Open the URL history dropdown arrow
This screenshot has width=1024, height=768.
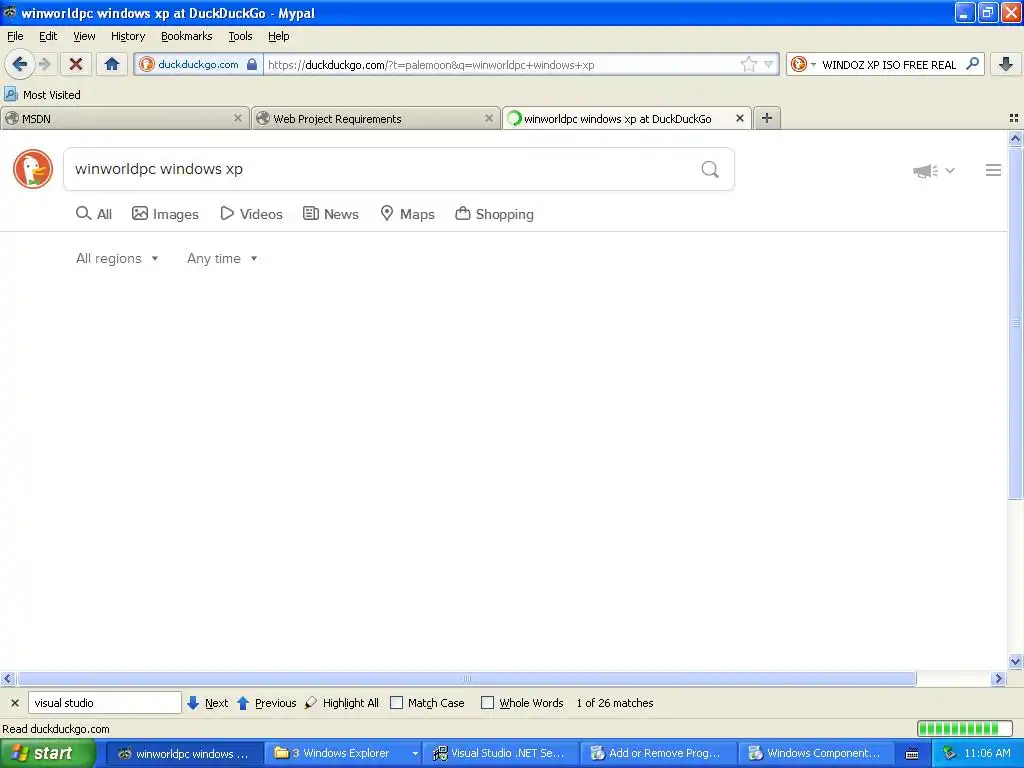click(769, 64)
